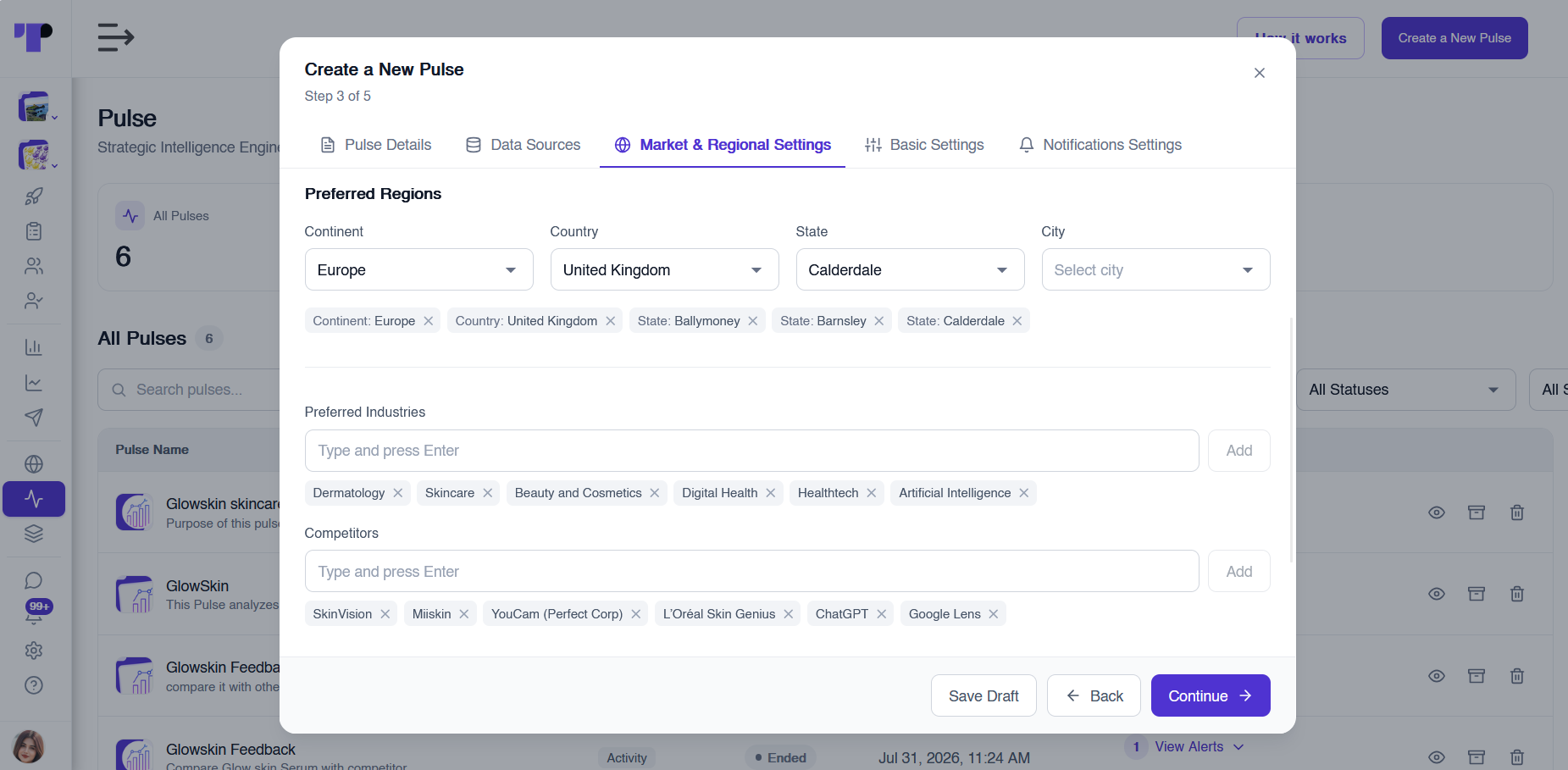Focus the Preferred Industries text input
This screenshot has height=770, width=1568.
coord(752,451)
